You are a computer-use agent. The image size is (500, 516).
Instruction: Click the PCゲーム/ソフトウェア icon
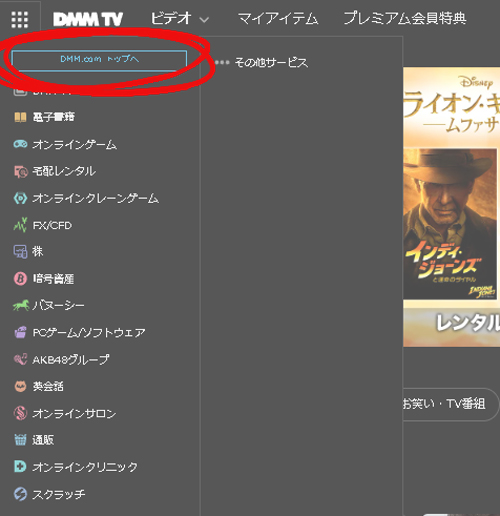tap(20, 332)
